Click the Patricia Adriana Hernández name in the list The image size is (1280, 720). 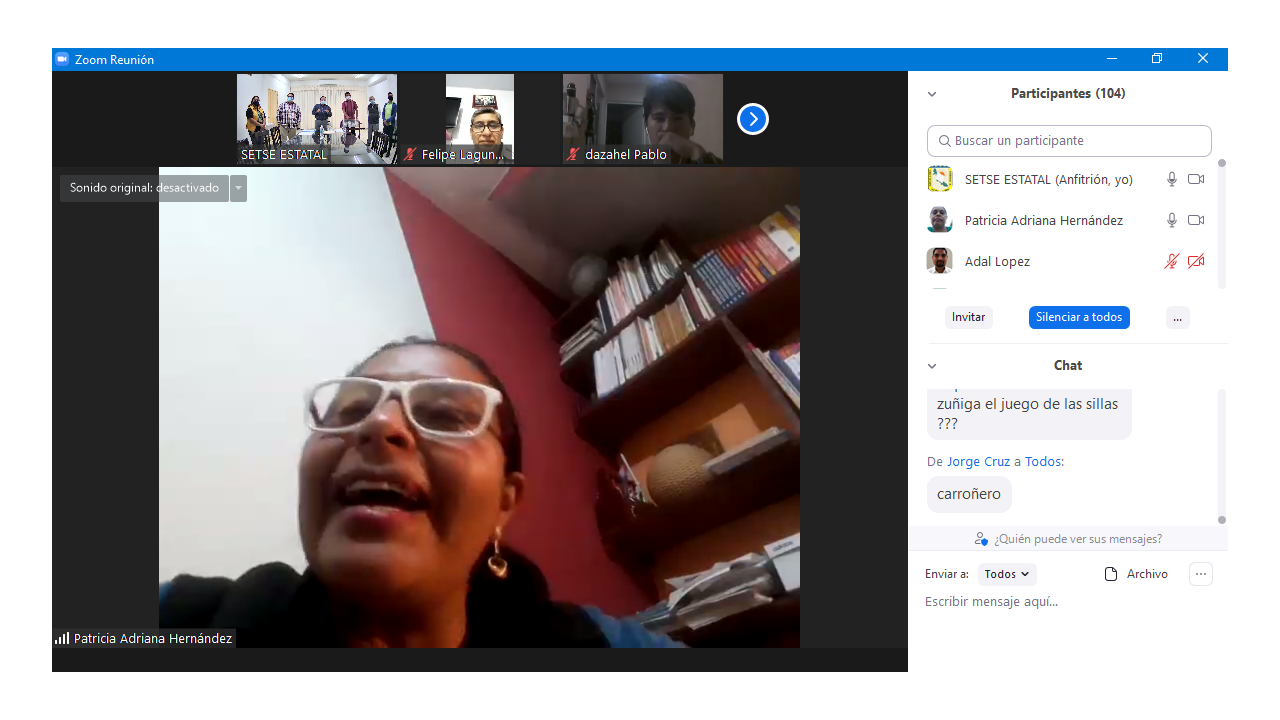(x=1044, y=221)
